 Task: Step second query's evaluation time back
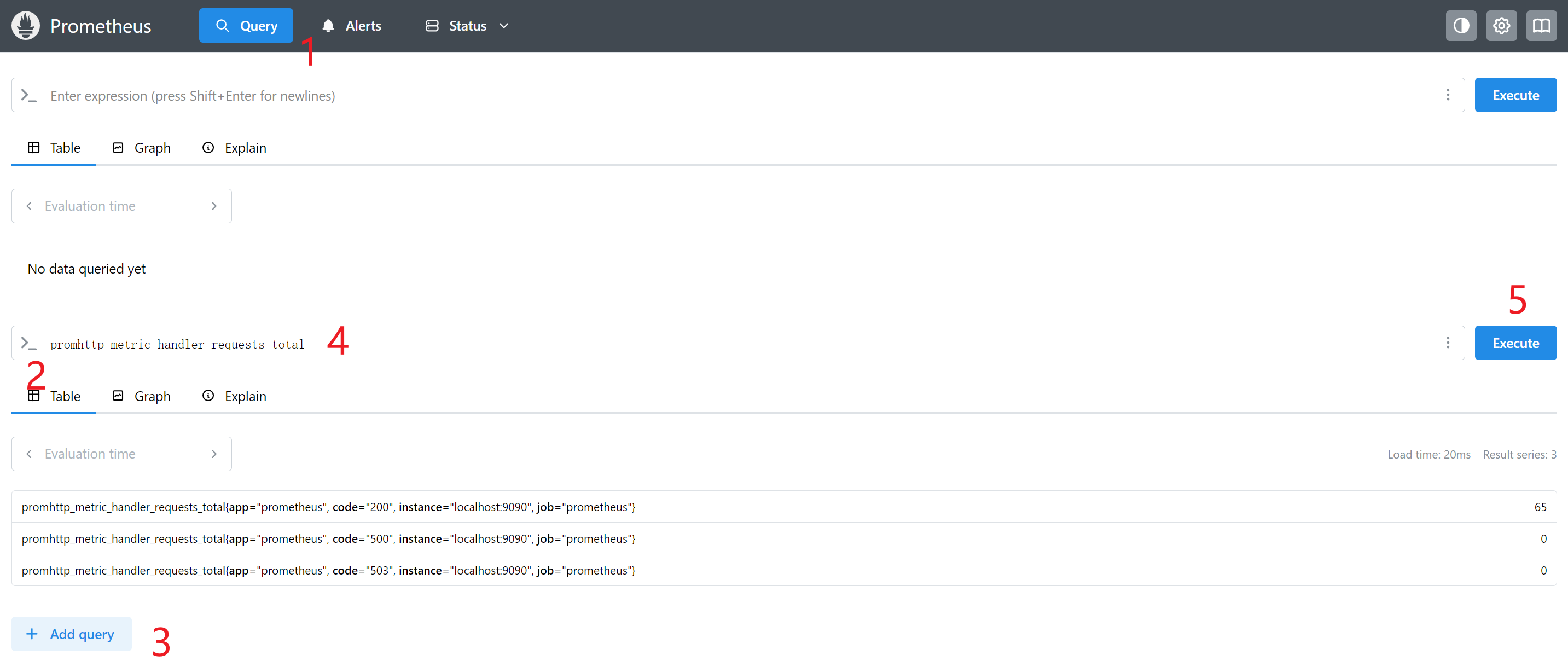[x=28, y=454]
